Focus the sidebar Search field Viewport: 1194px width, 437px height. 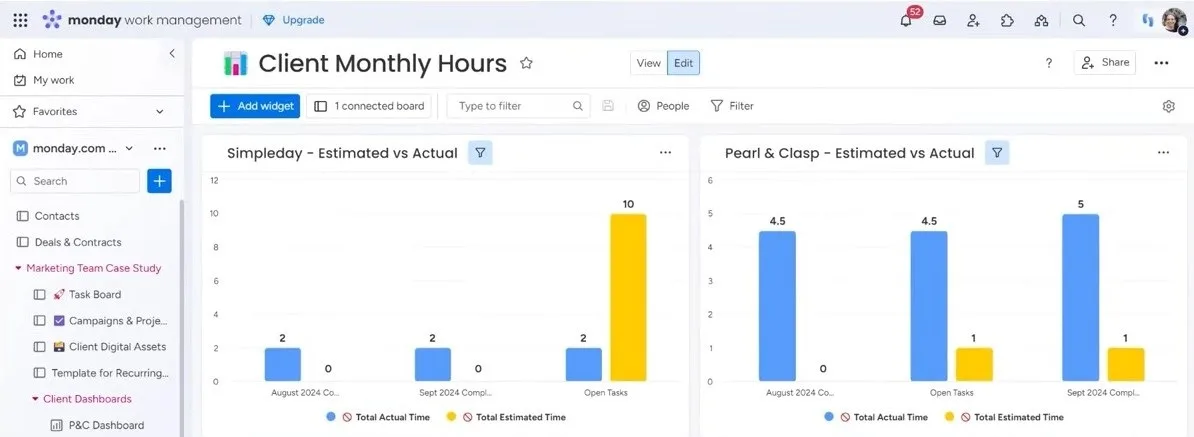(75, 181)
